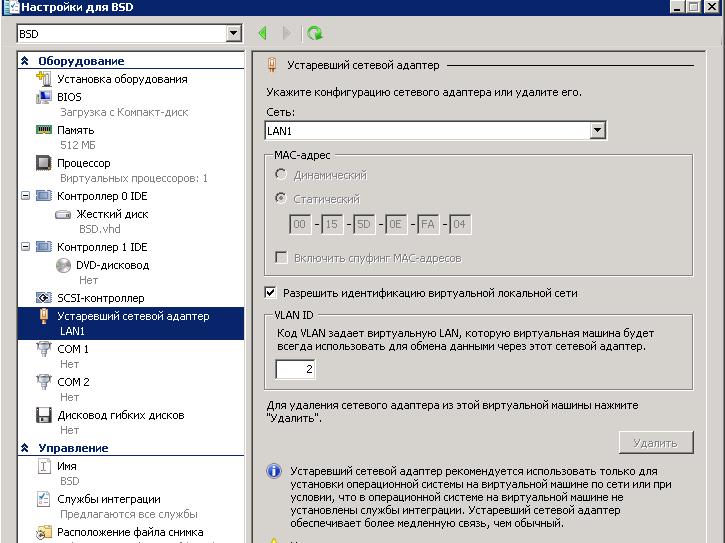The image size is (725, 543).
Task: Enable the MAC address spoofing checkbox
Action: (281, 258)
